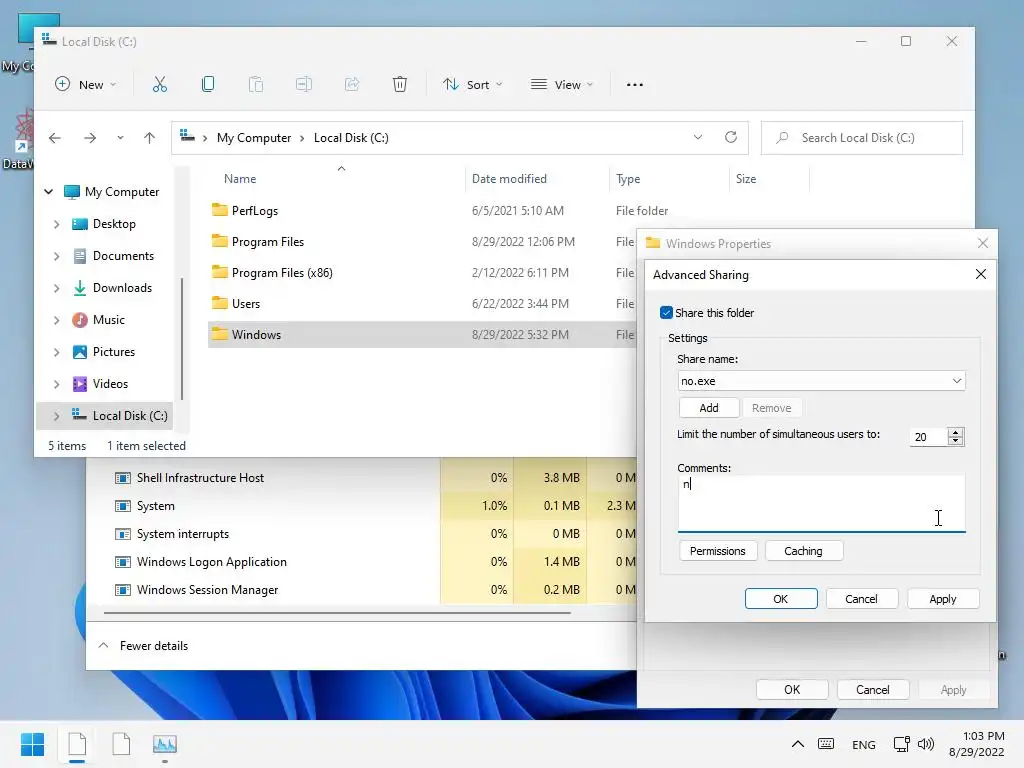The image size is (1024, 768).
Task: Open Task Manager from the taskbar
Action: click(165, 744)
